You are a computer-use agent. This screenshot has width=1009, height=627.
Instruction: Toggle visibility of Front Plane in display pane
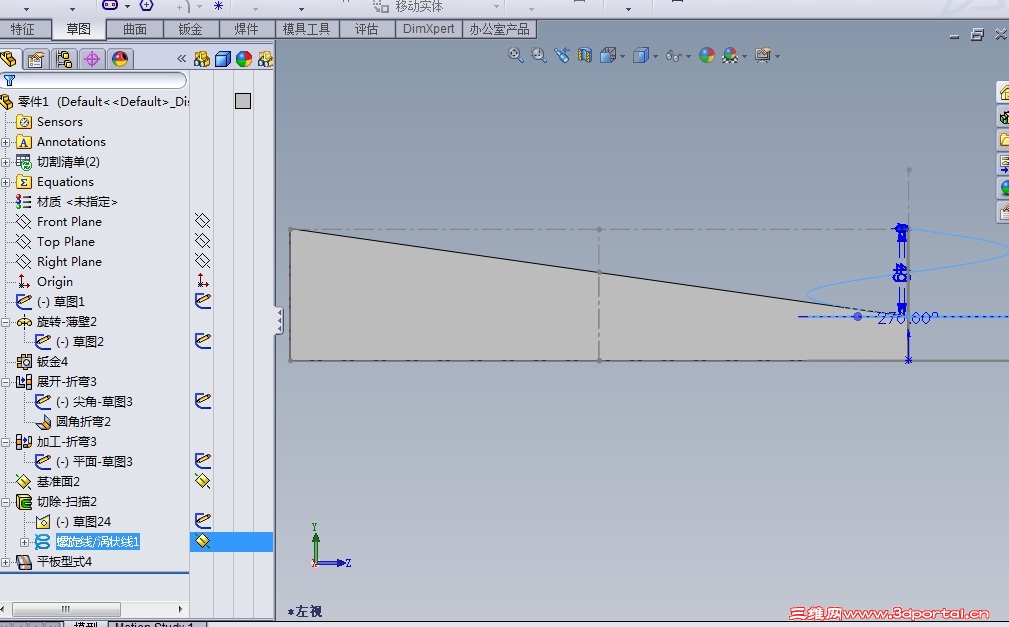point(203,221)
